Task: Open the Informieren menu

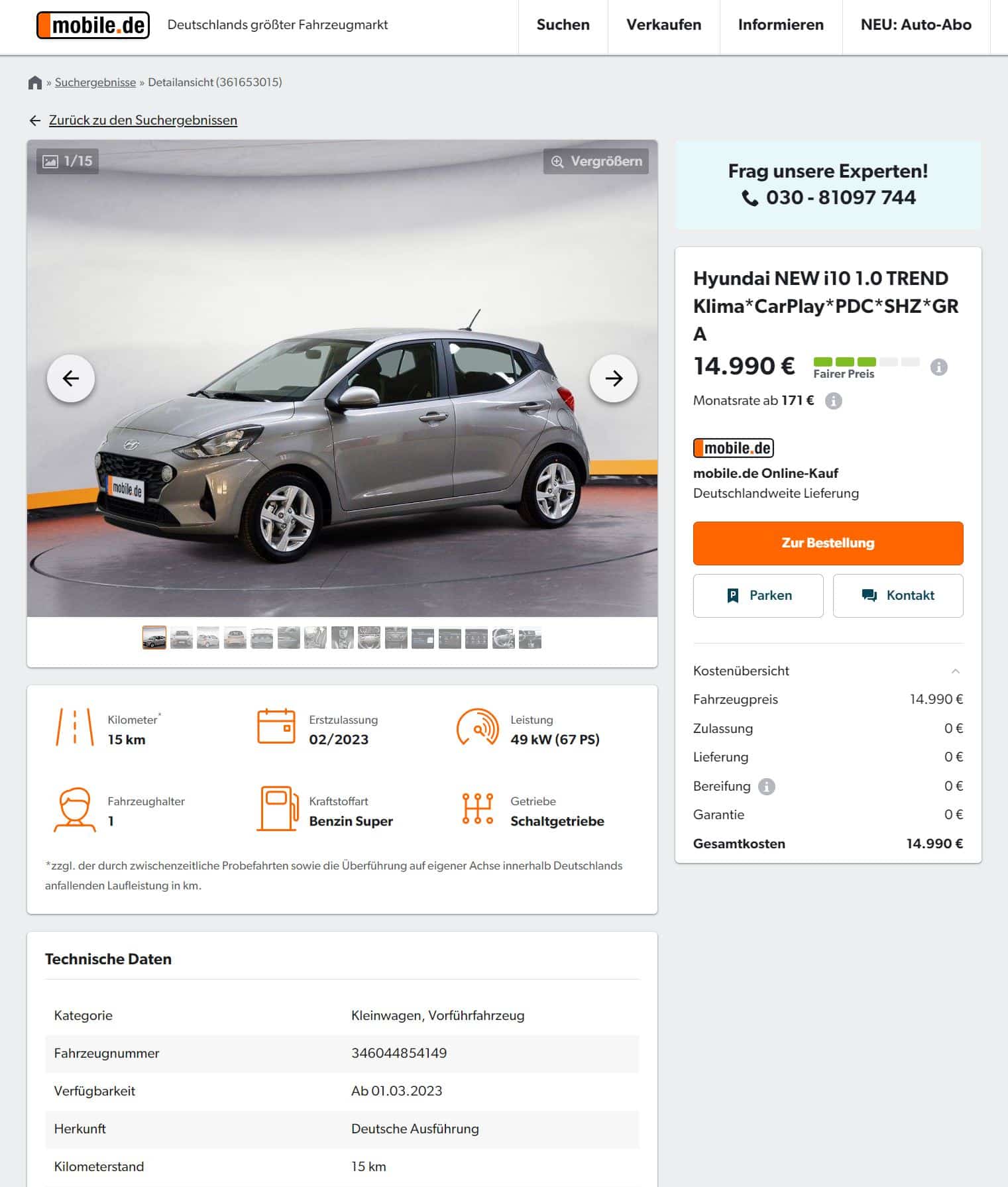Action: pyautogui.click(x=781, y=25)
